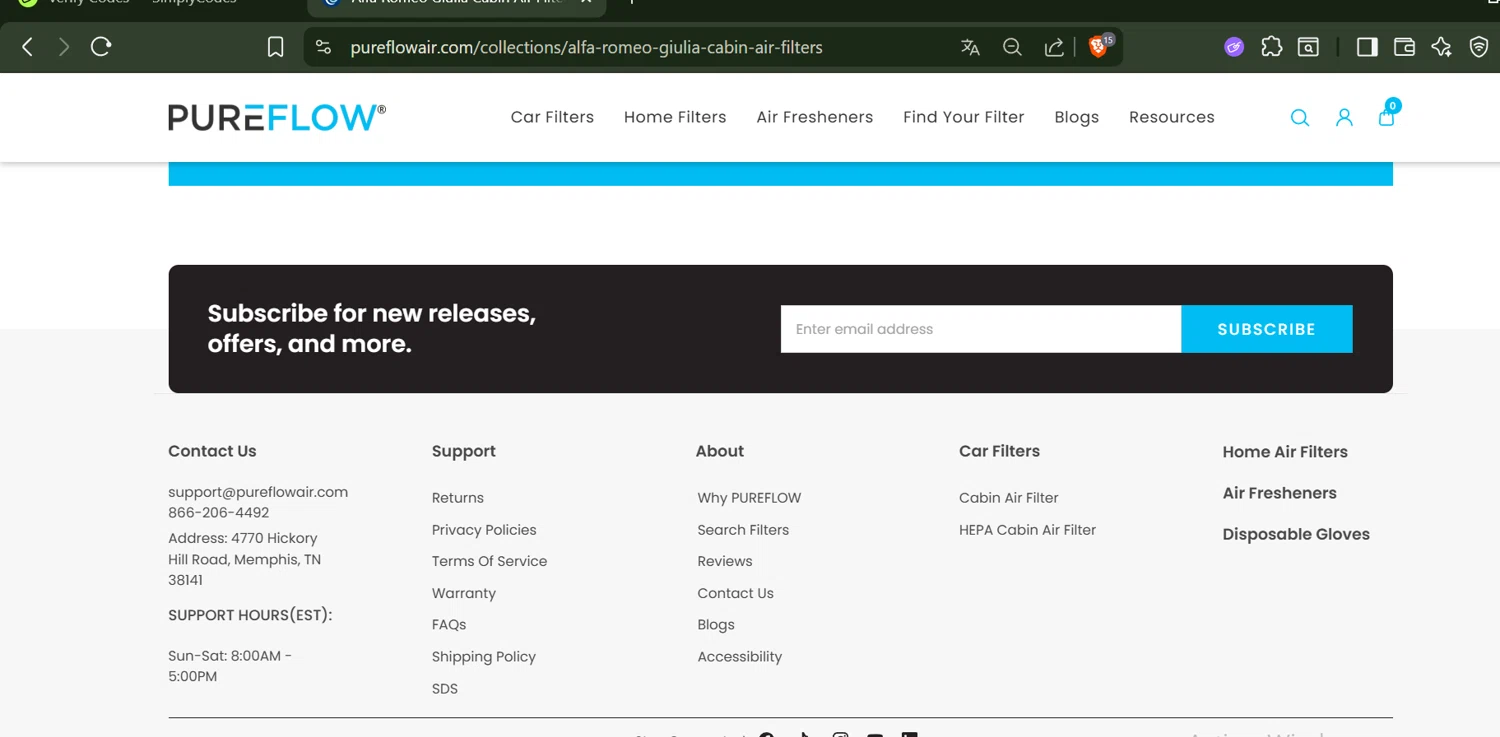Go back with the browser back arrow
The height and width of the screenshot is (737, 1500).
coord(28,47)
